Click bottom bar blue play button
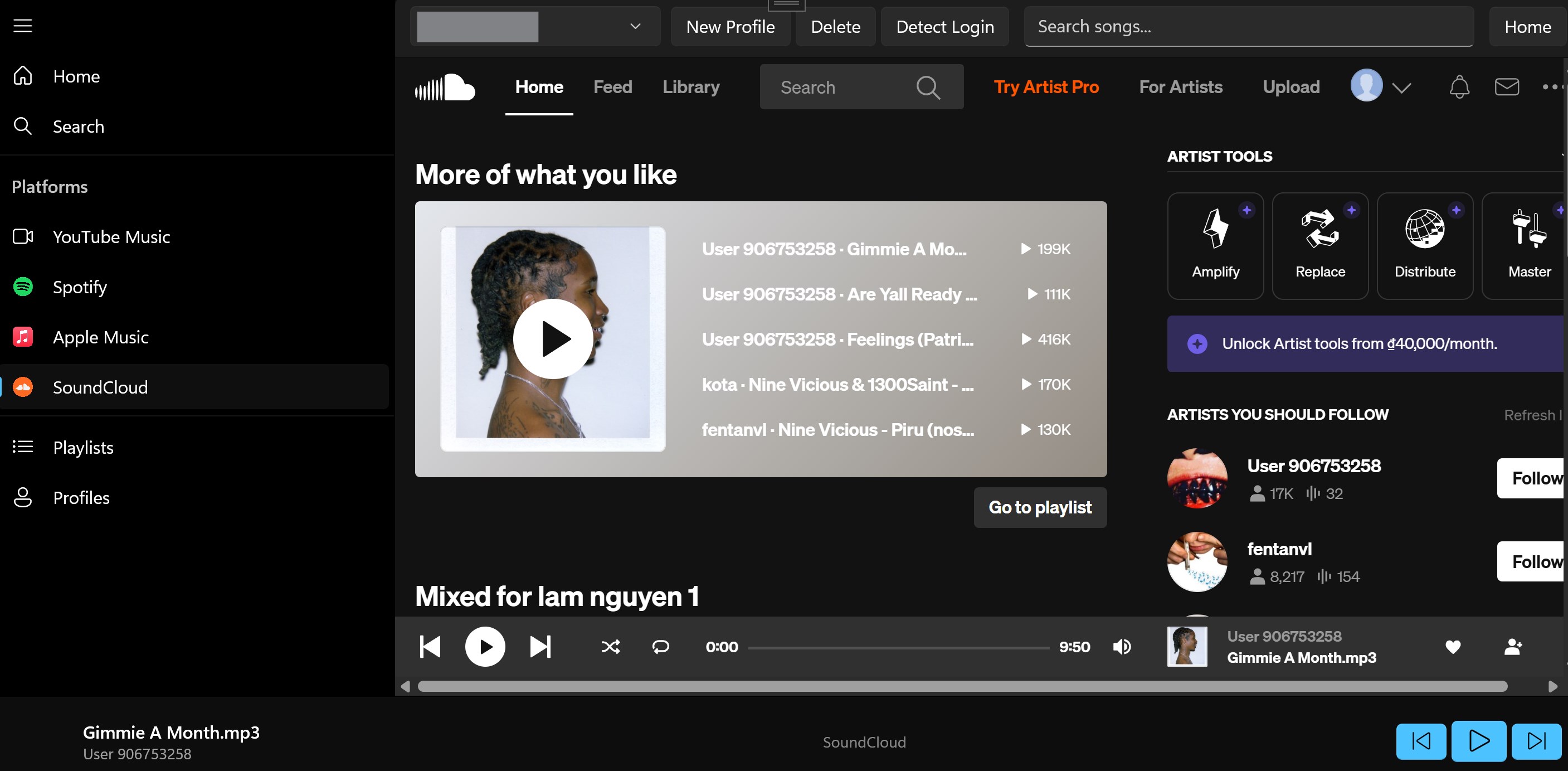This screenshot has width=1568, height=771. point(1478,740)
